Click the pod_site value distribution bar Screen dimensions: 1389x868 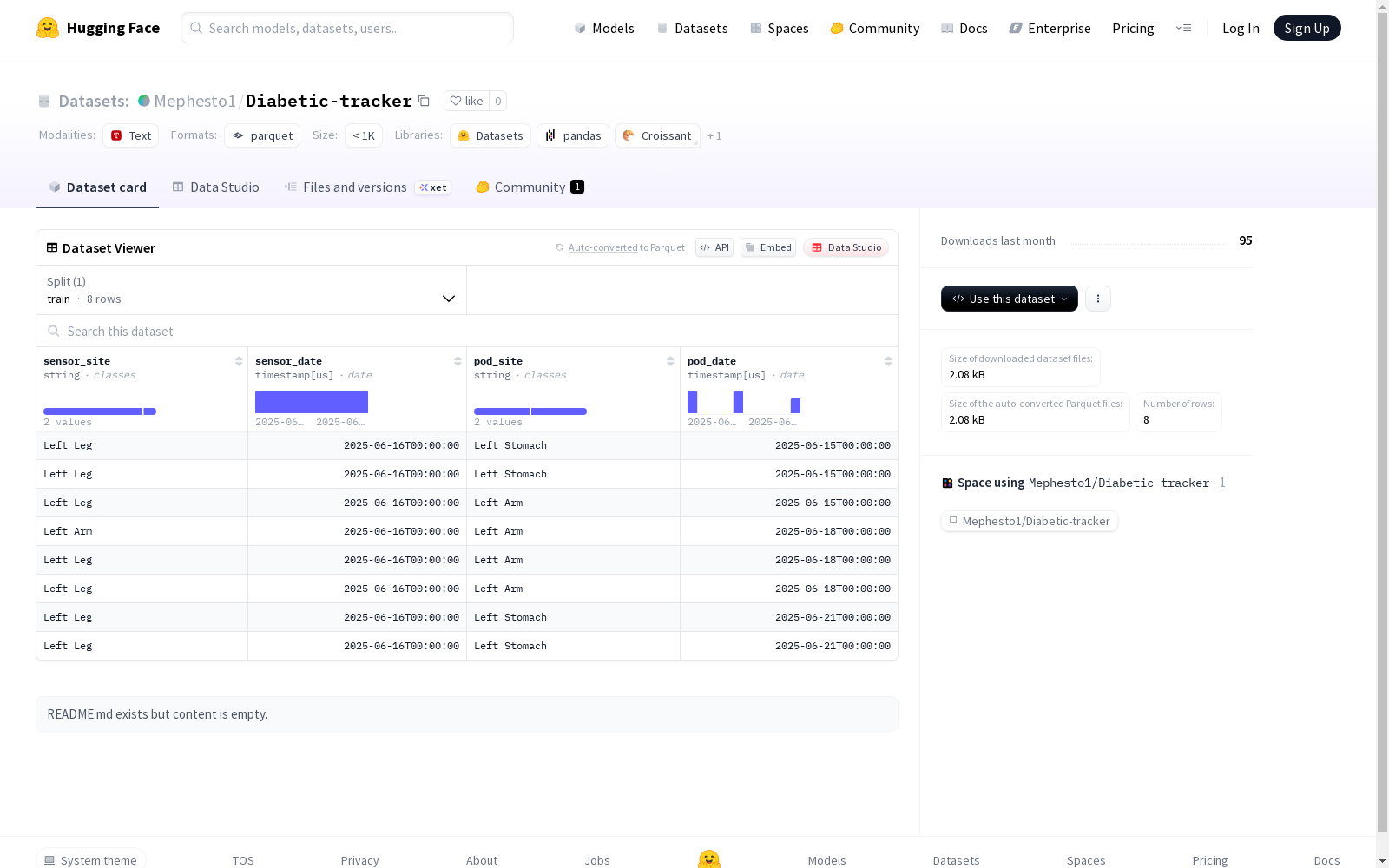click(x=530, y=411)
